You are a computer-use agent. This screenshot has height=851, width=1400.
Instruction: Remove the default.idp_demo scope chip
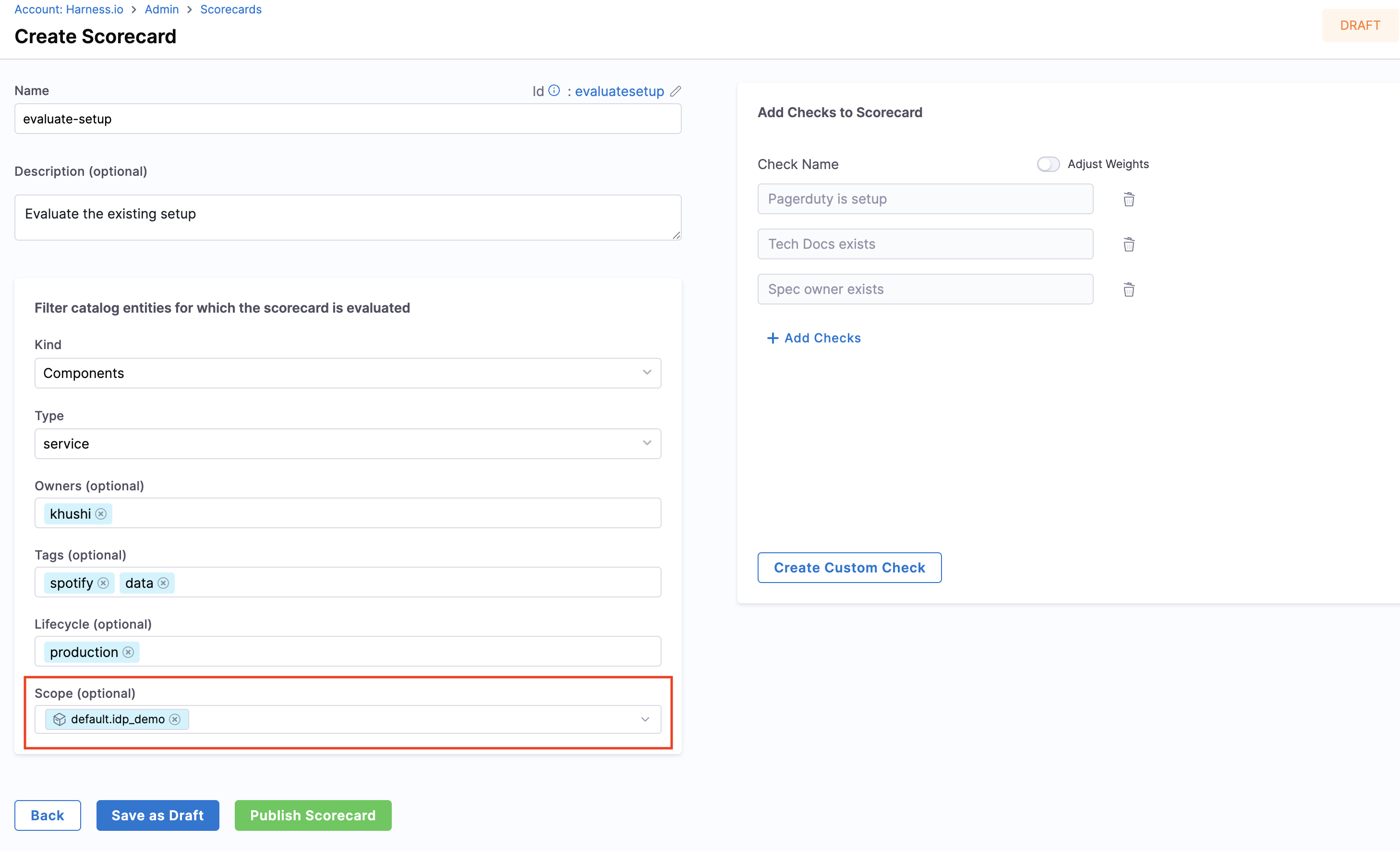click(x=175, y=720)
